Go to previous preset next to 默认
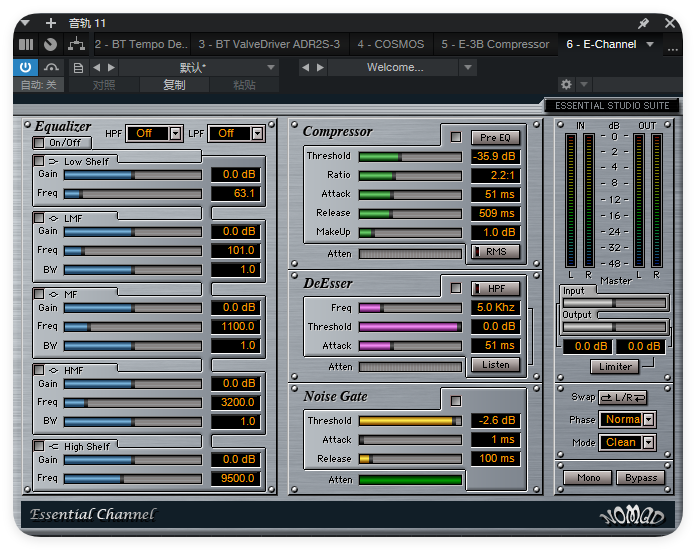This screenshot has width=696, height=550. pyautogui.click(x=97, y=67)
